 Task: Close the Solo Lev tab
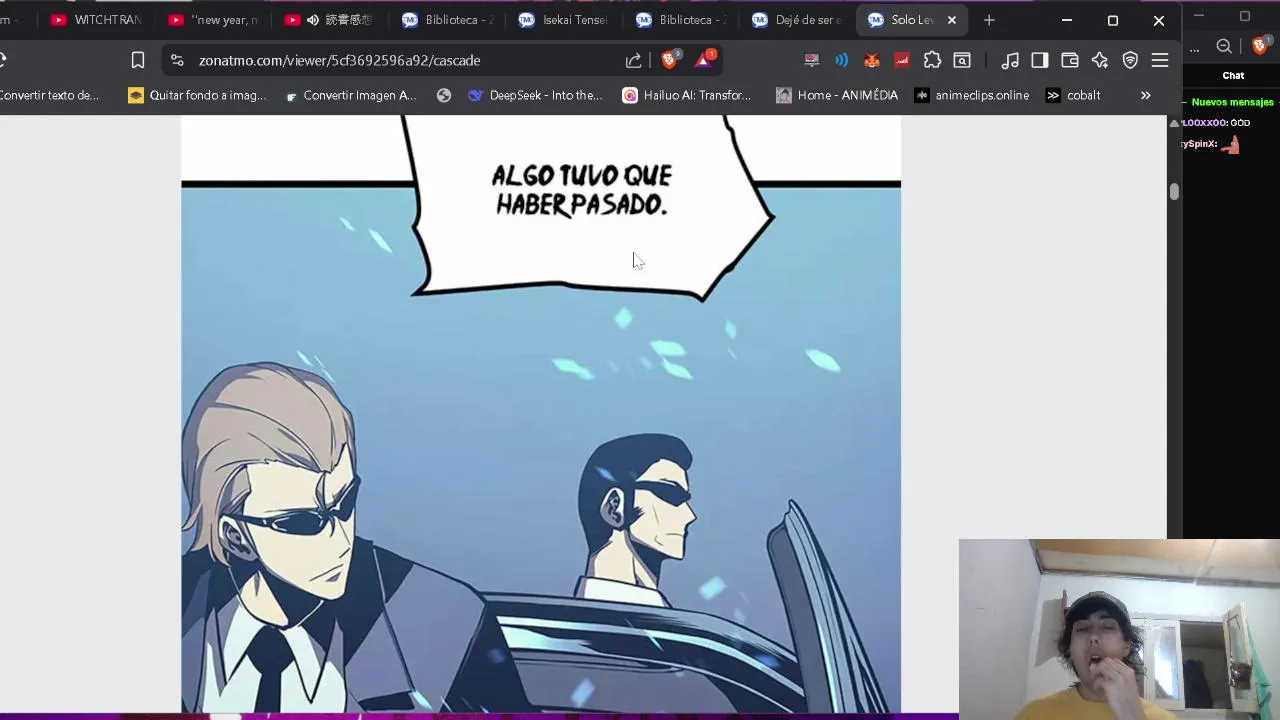(952, 20)
